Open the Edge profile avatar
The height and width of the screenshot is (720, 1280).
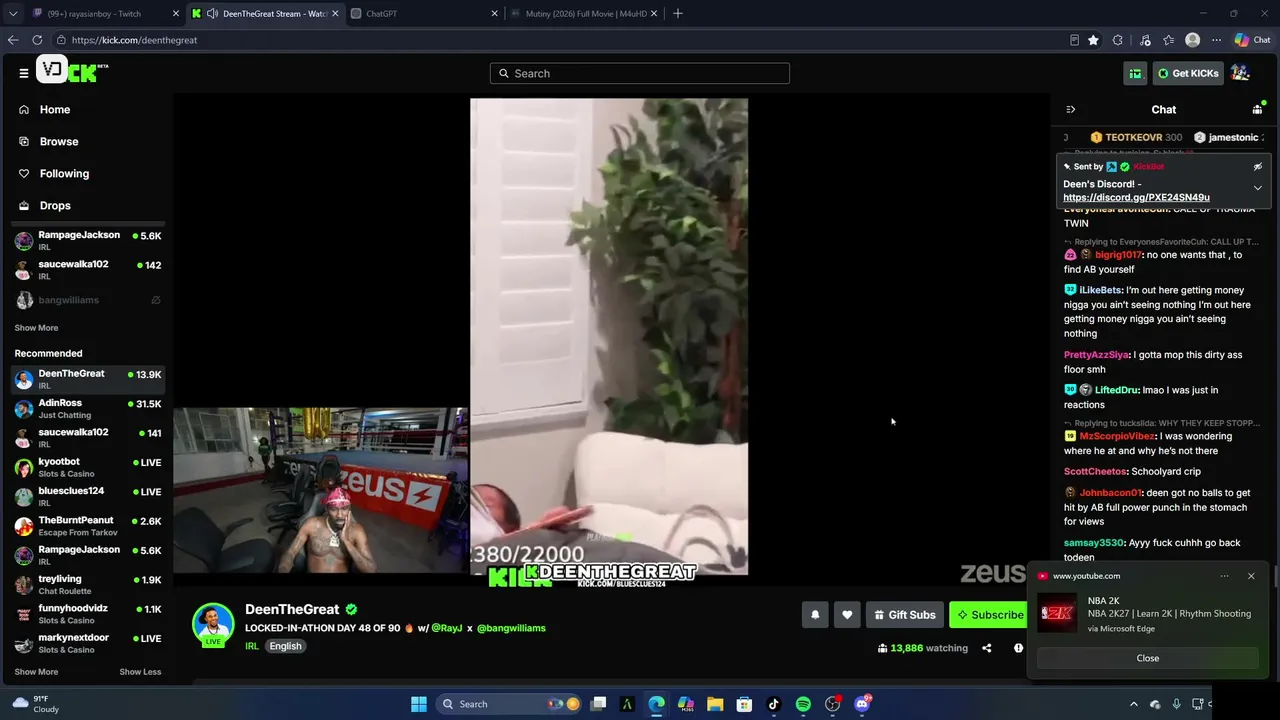click(1192, 40)
